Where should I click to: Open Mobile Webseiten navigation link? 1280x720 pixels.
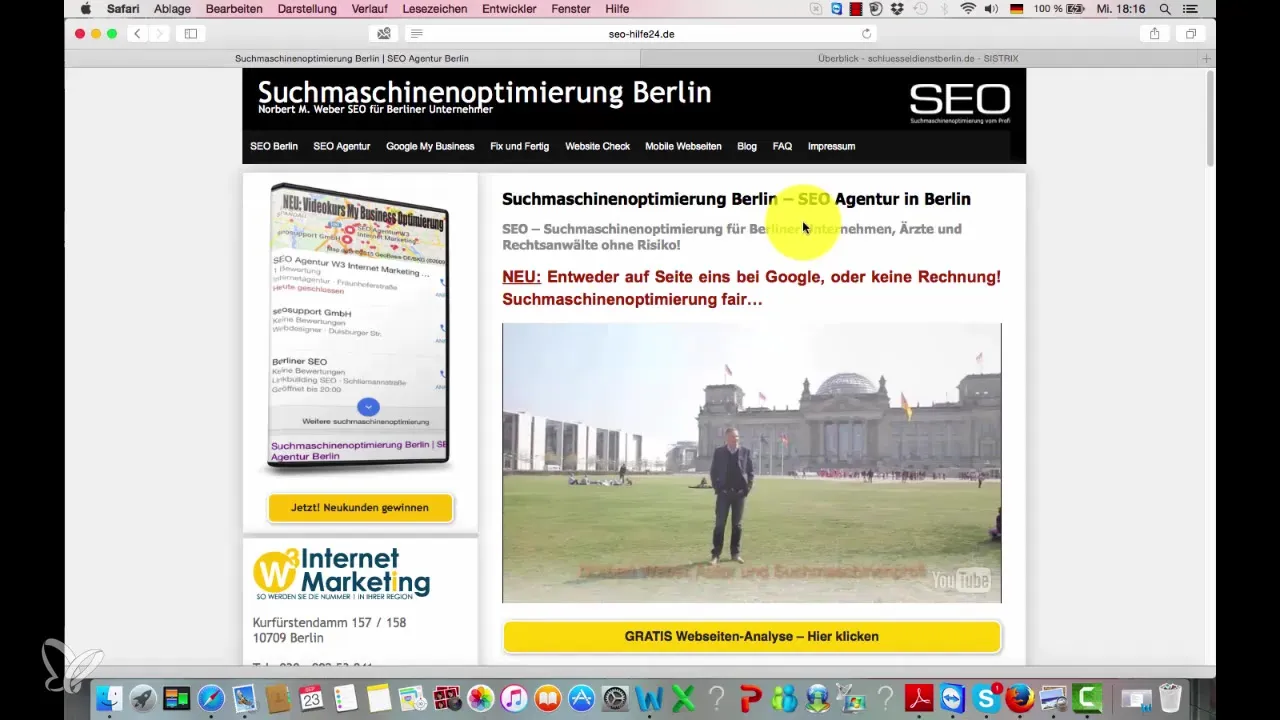tap(683, 146)
